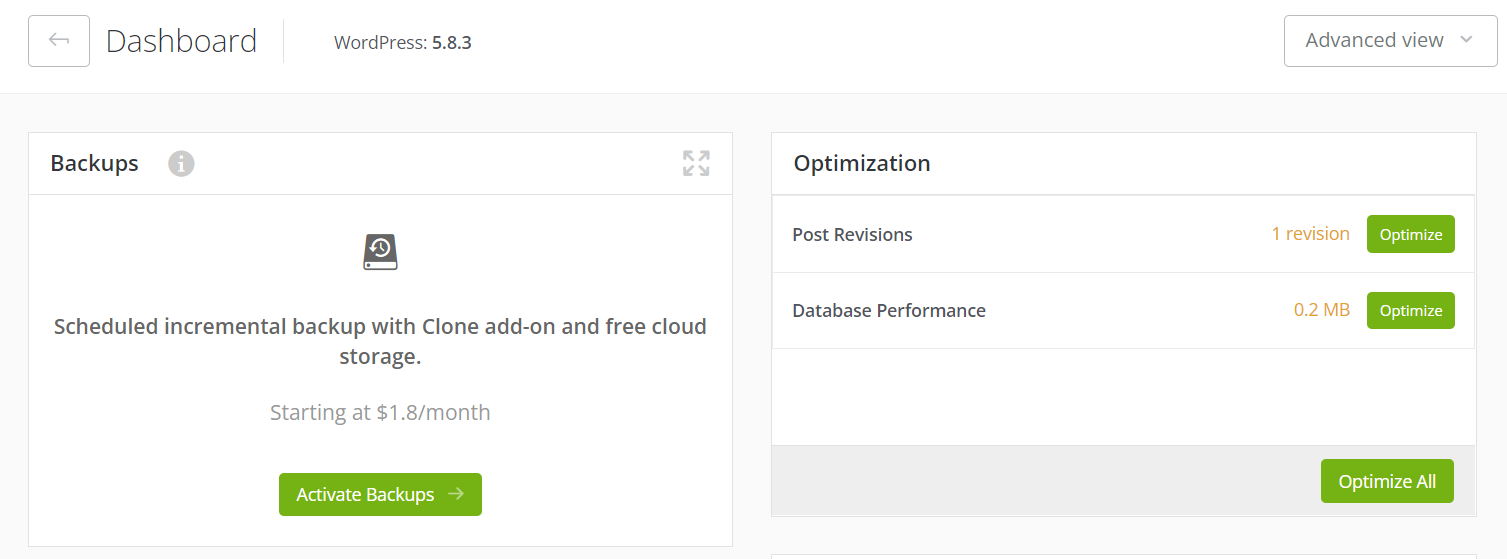Click the back arrow button
This screenshot has width=1507, height=559.
59,41
